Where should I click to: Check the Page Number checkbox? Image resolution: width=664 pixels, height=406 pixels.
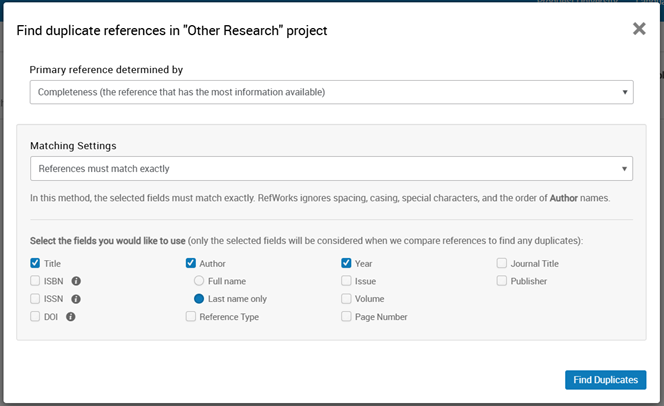coord(347,317)
